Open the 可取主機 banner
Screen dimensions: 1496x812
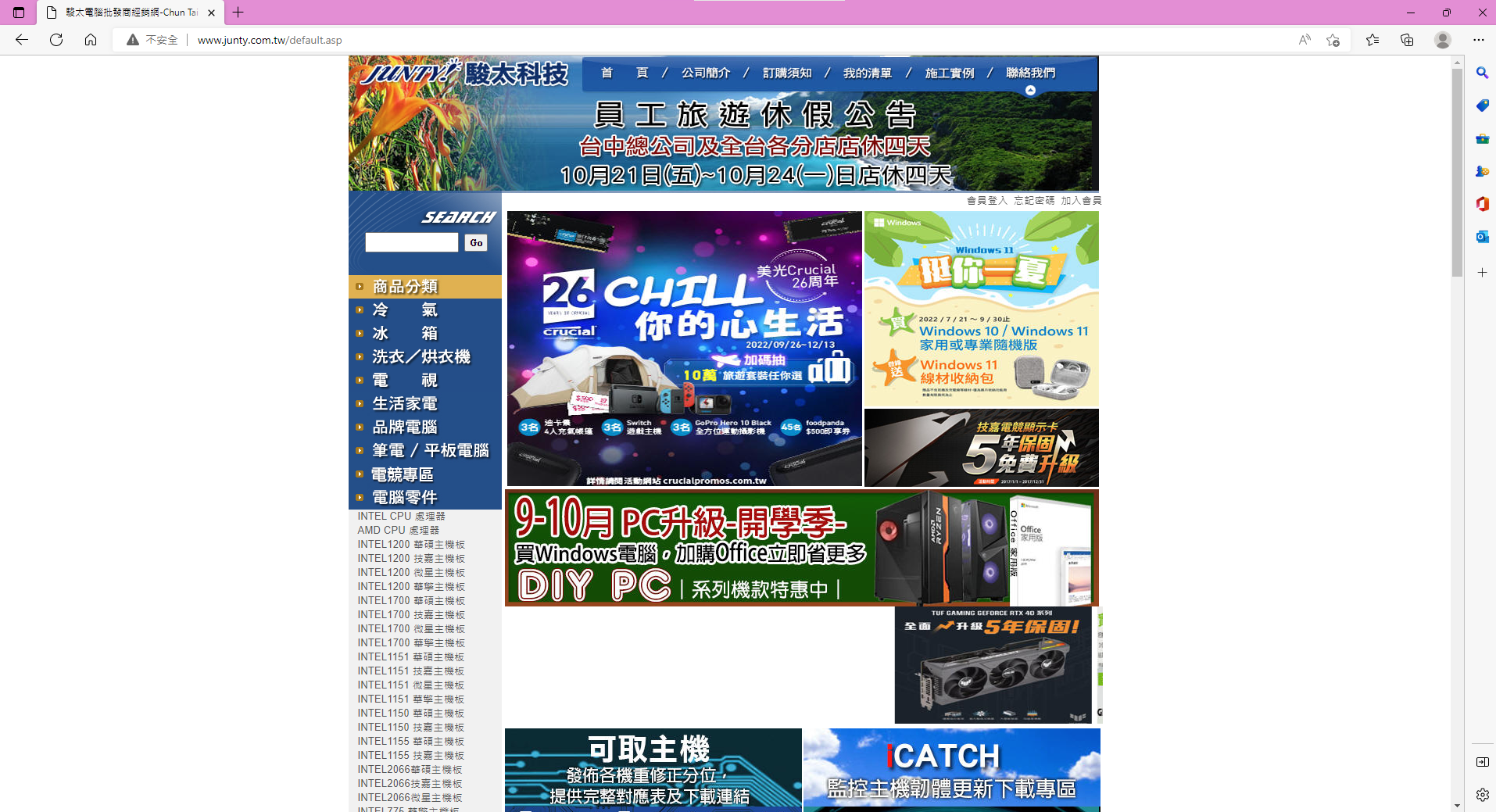(653, 770)
